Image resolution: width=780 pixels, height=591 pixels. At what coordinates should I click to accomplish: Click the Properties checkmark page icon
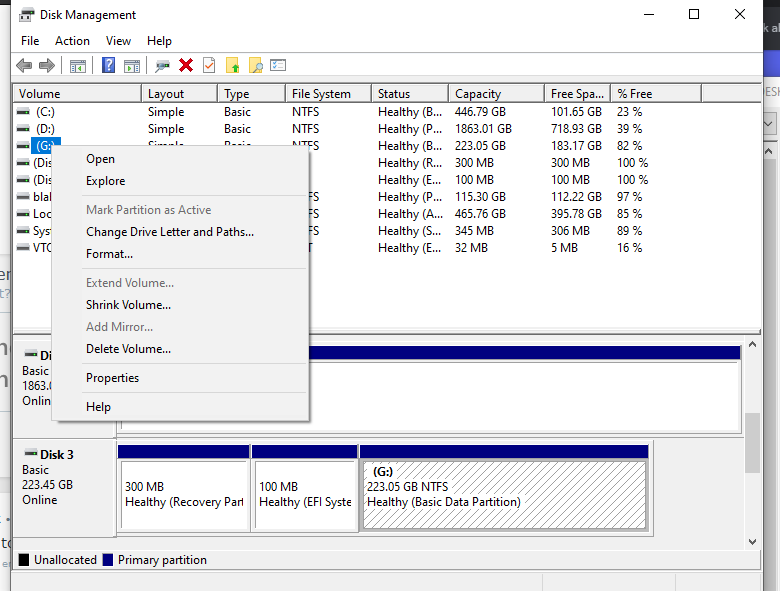point(209,66)
